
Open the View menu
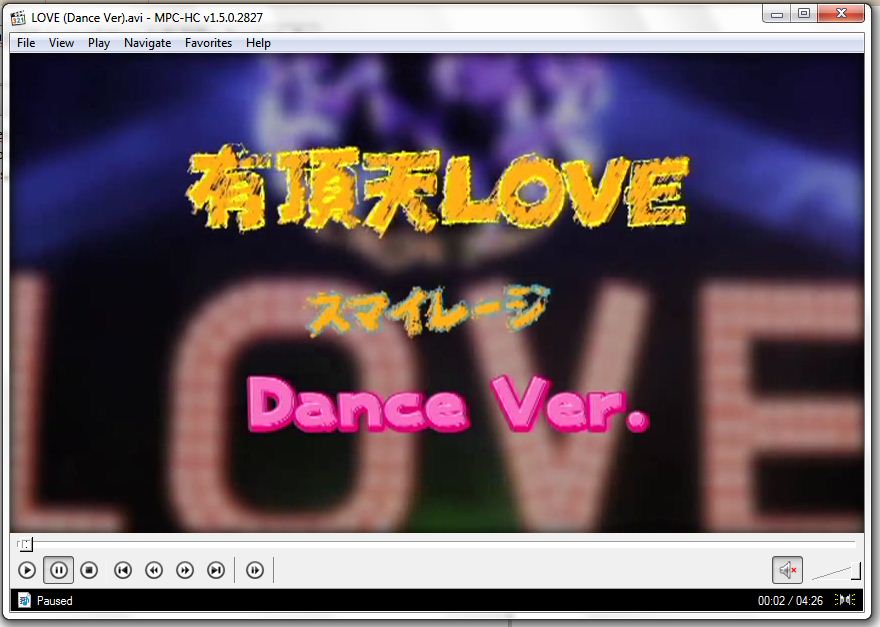(61, 43)
